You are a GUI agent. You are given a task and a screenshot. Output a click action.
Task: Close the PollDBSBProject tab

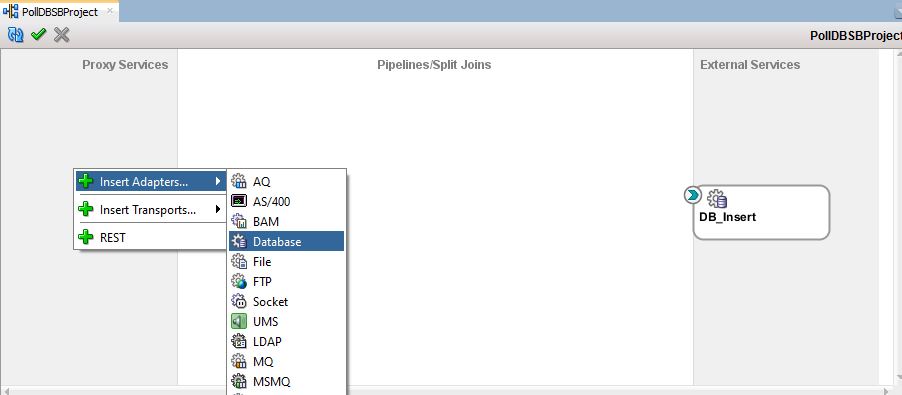(110, 11)
